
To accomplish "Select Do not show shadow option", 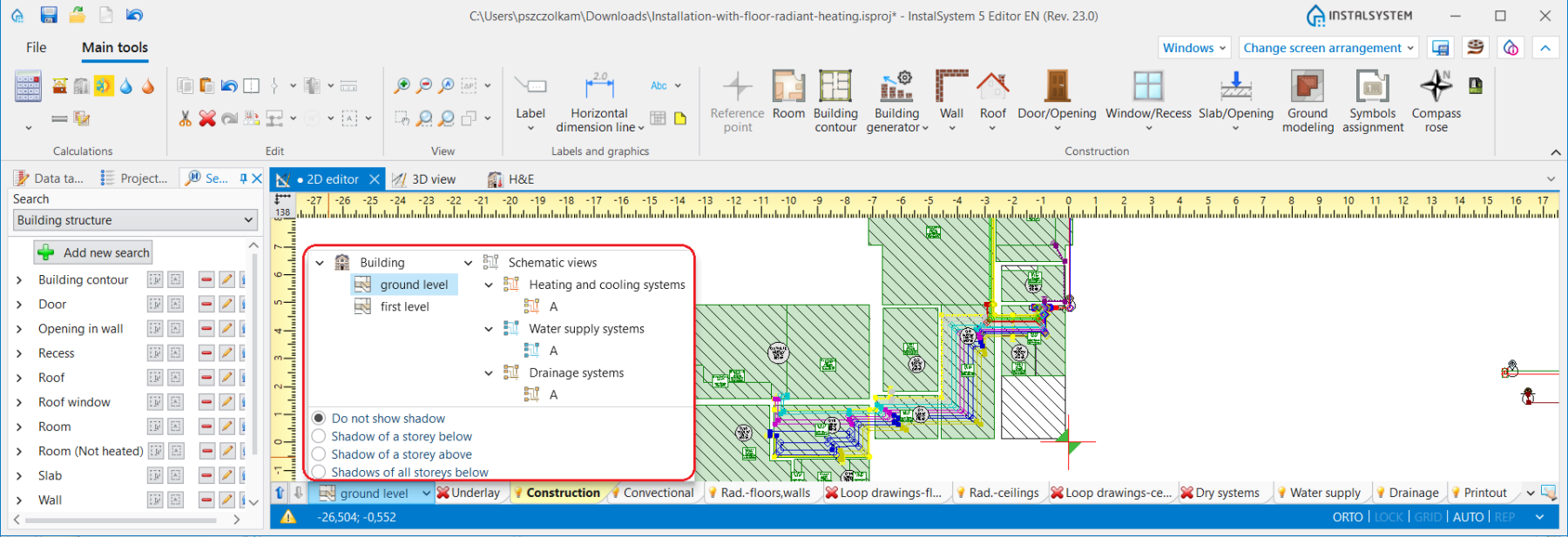I will 379,419.
